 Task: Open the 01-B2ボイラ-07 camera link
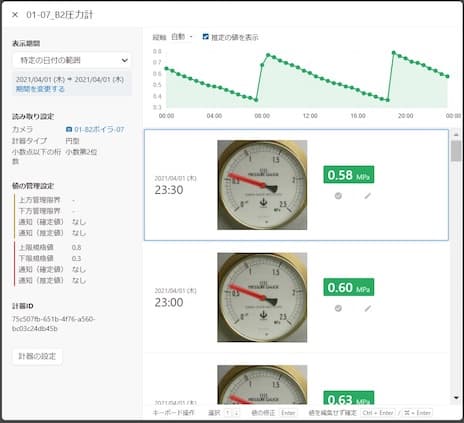coord(99,129)
